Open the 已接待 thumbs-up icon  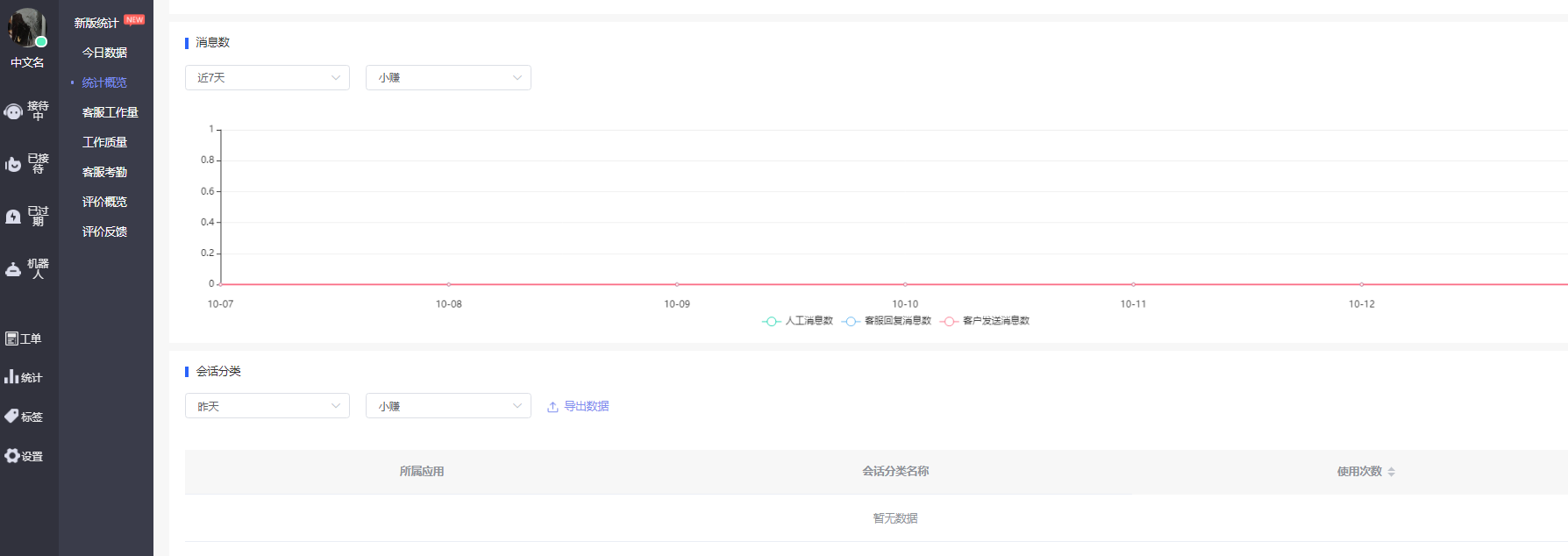coord(13,164)
